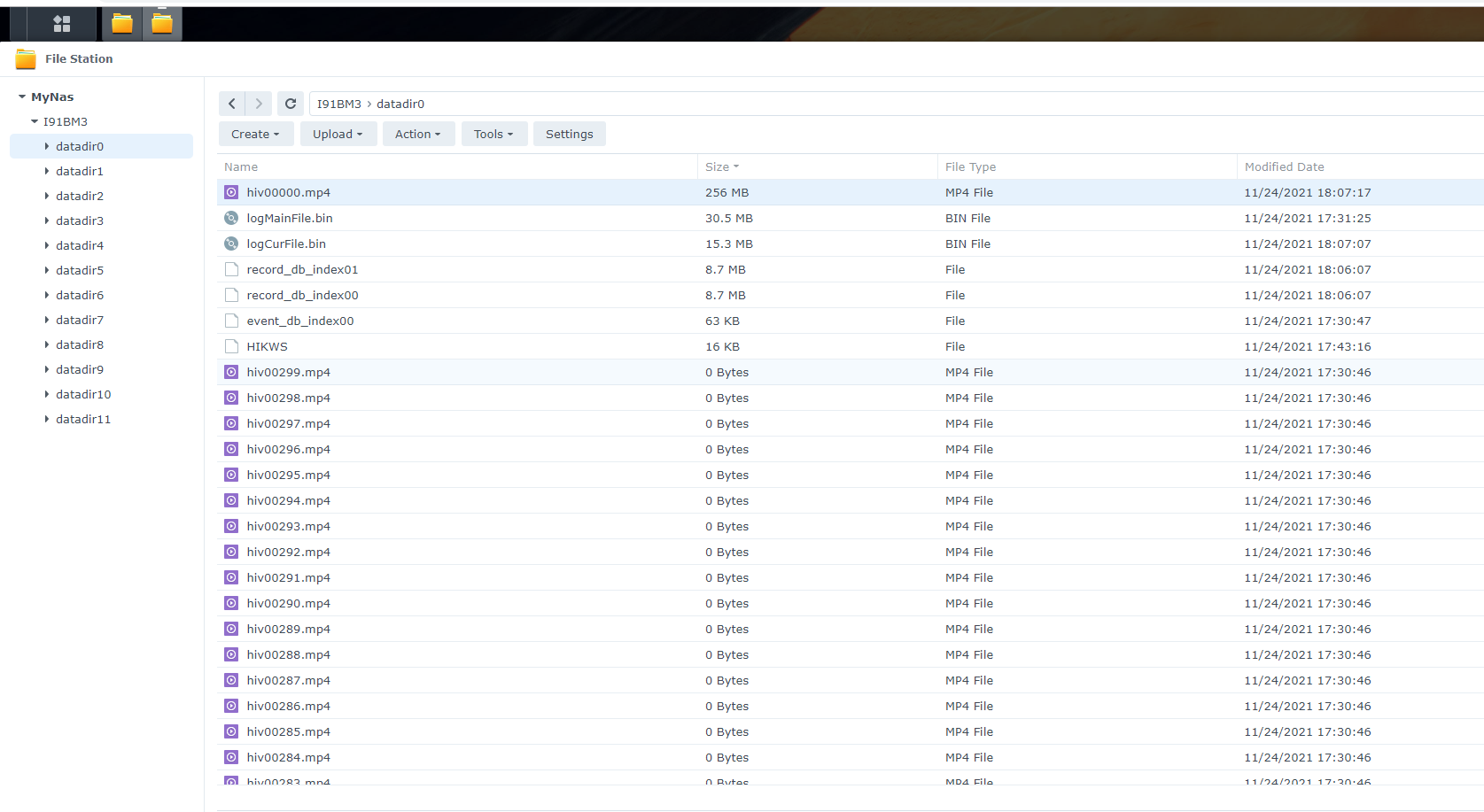Click the logMainFile.bin file icon
1484x812 pixels.
(231, 218)
